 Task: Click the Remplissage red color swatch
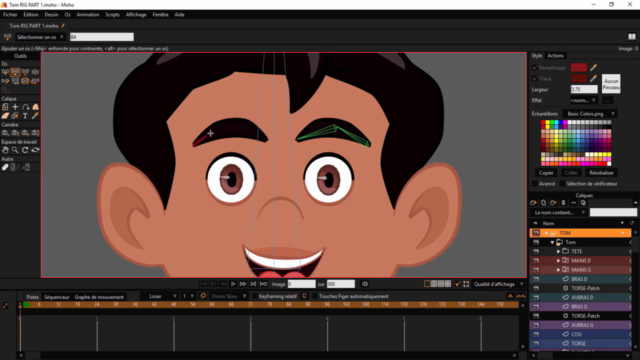[579, 67]
